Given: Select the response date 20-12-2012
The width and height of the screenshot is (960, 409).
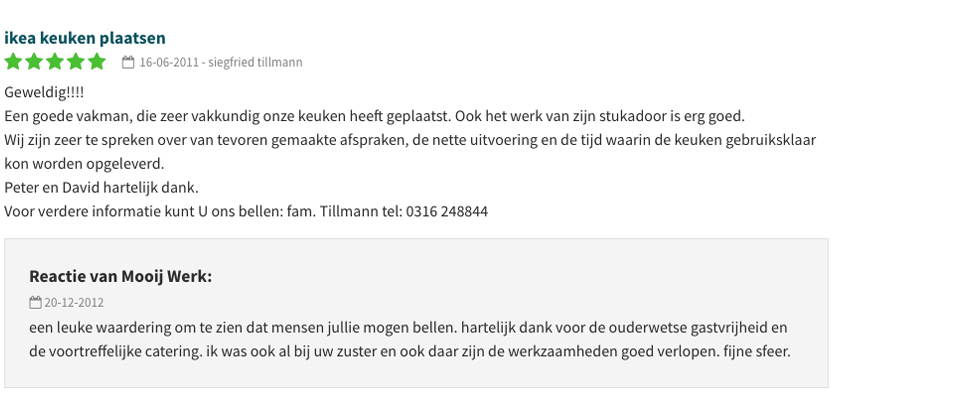Looking at the screenshot, I should coord(74,303).
